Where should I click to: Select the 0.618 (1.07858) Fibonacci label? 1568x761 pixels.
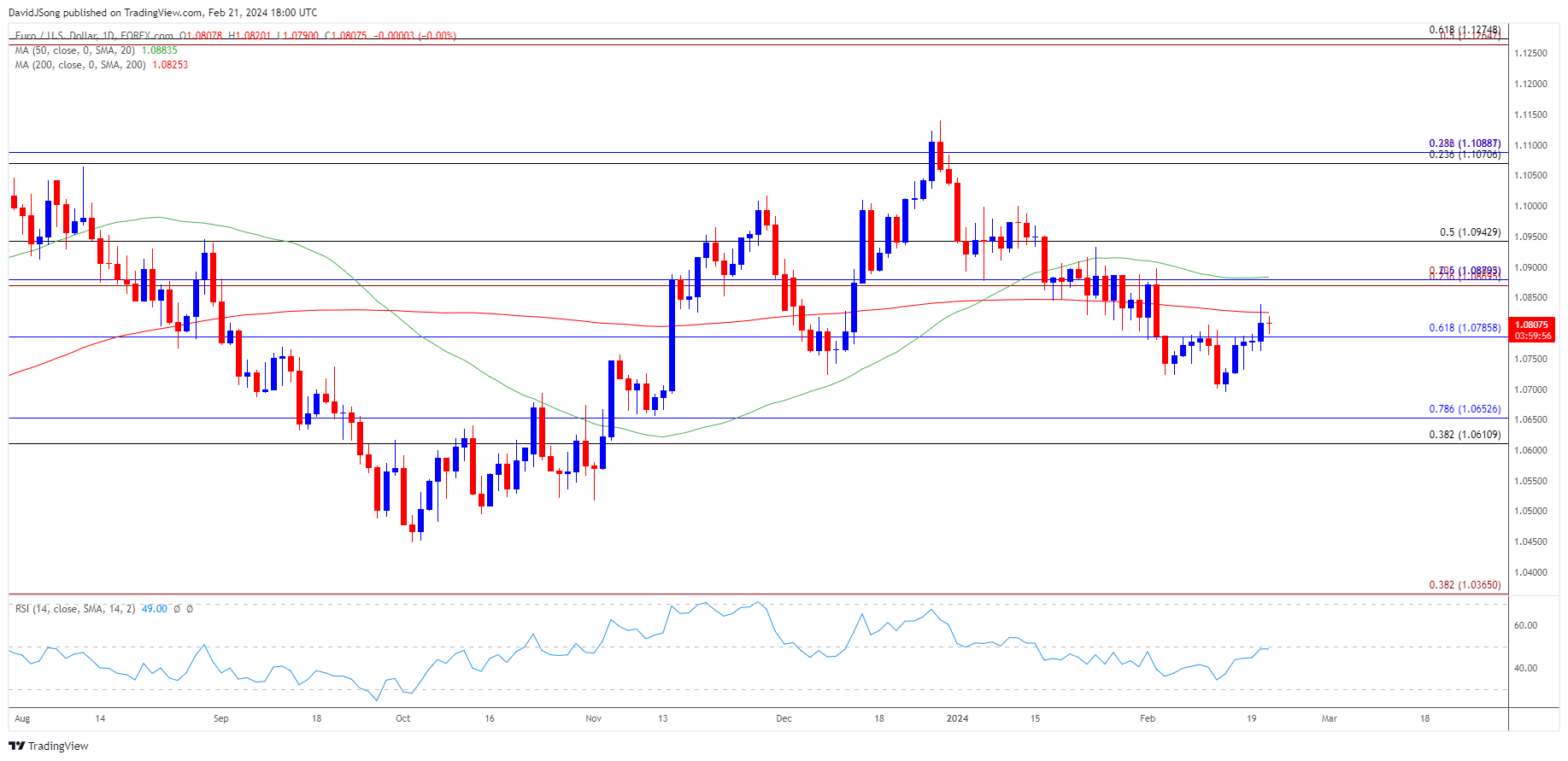(x=1465, y=328)
